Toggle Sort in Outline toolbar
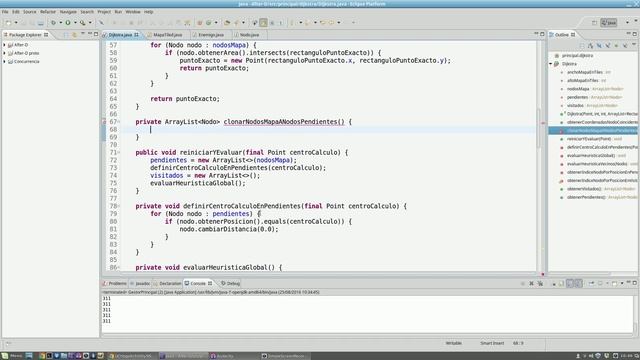 (x=591, y=46)
